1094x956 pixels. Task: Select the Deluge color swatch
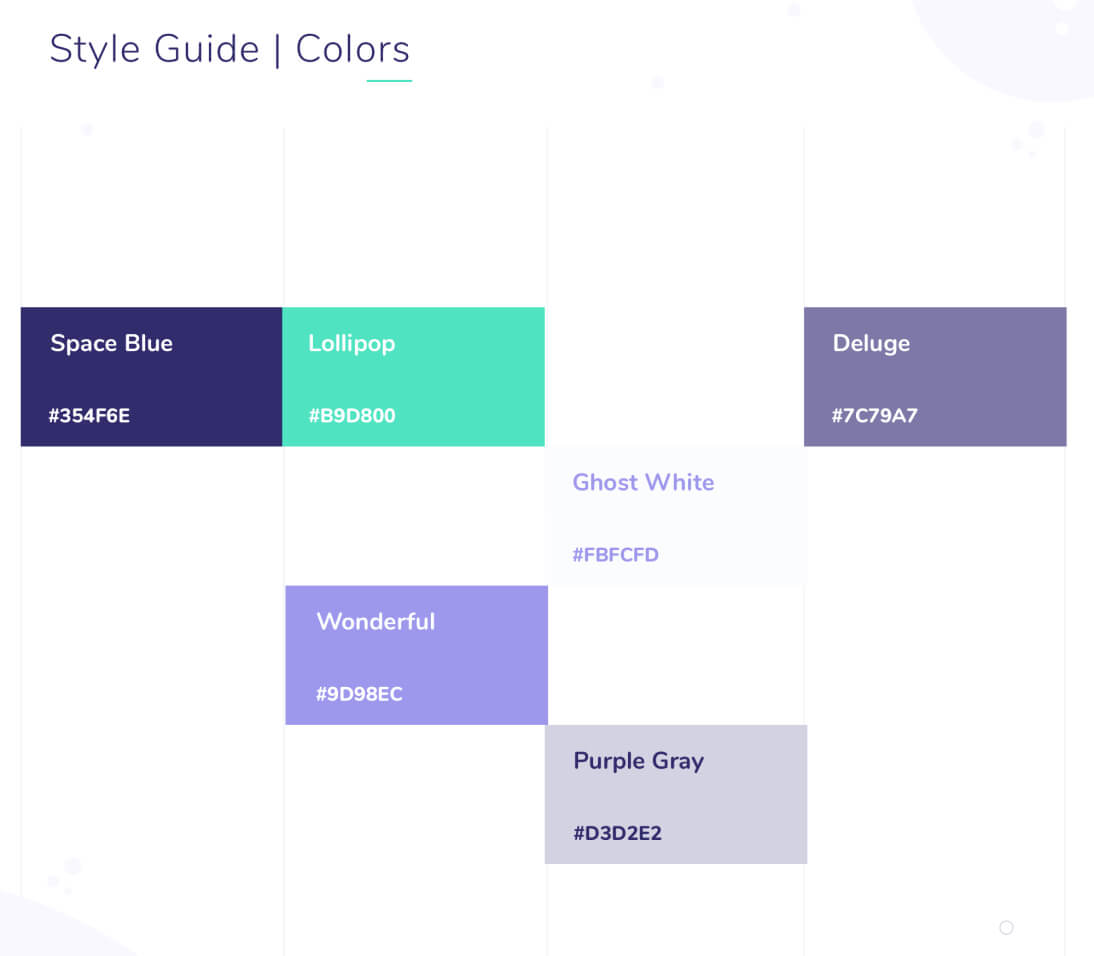click(934, 377)
